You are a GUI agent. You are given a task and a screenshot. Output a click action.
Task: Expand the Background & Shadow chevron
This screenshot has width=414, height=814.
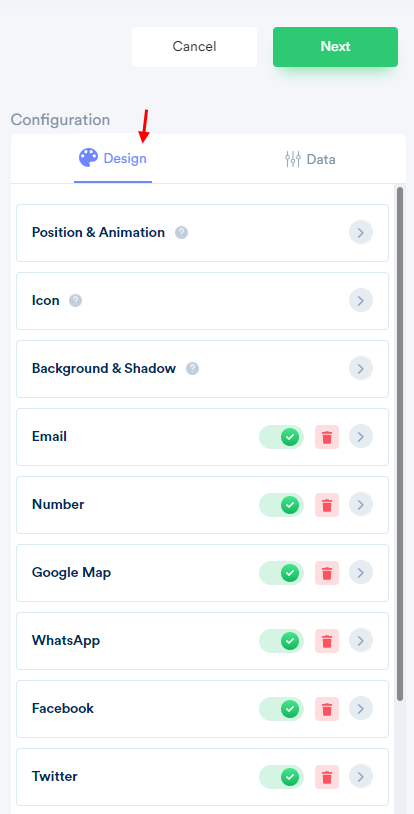[360, 369]
